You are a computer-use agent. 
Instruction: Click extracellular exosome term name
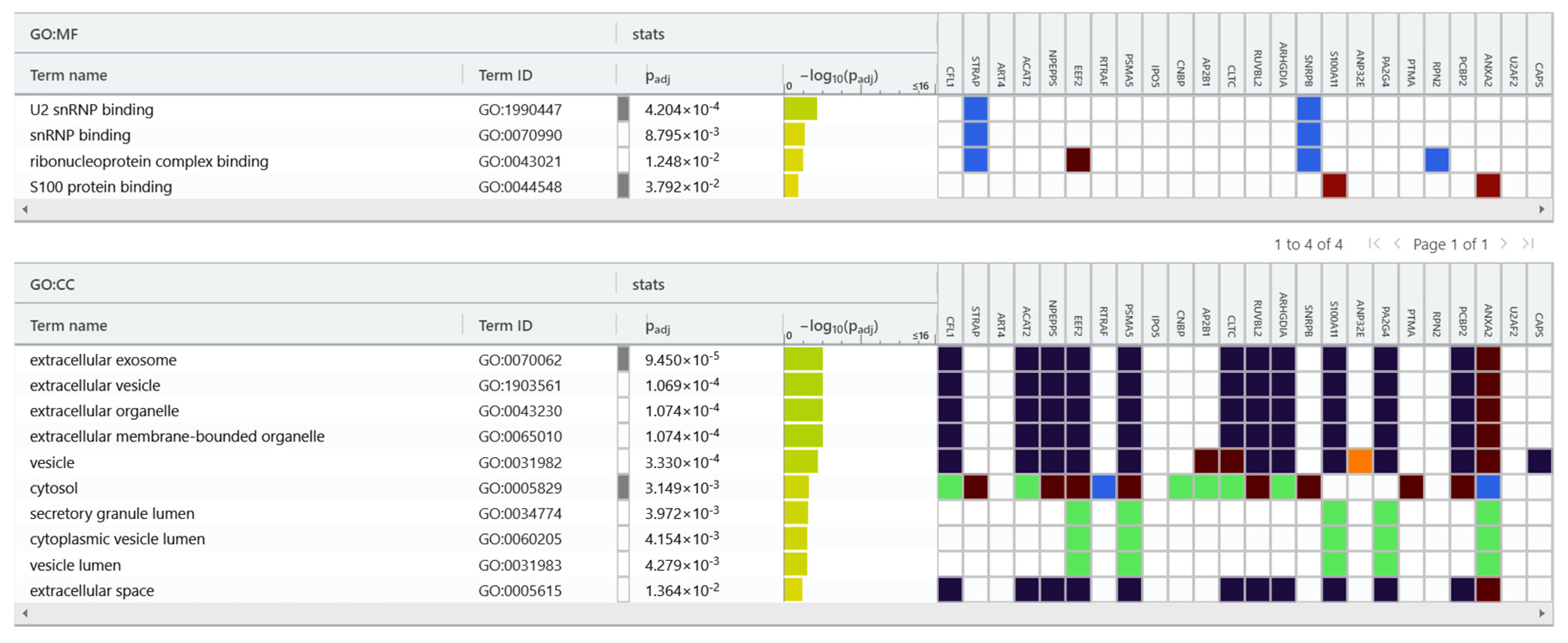click(103, 360)
